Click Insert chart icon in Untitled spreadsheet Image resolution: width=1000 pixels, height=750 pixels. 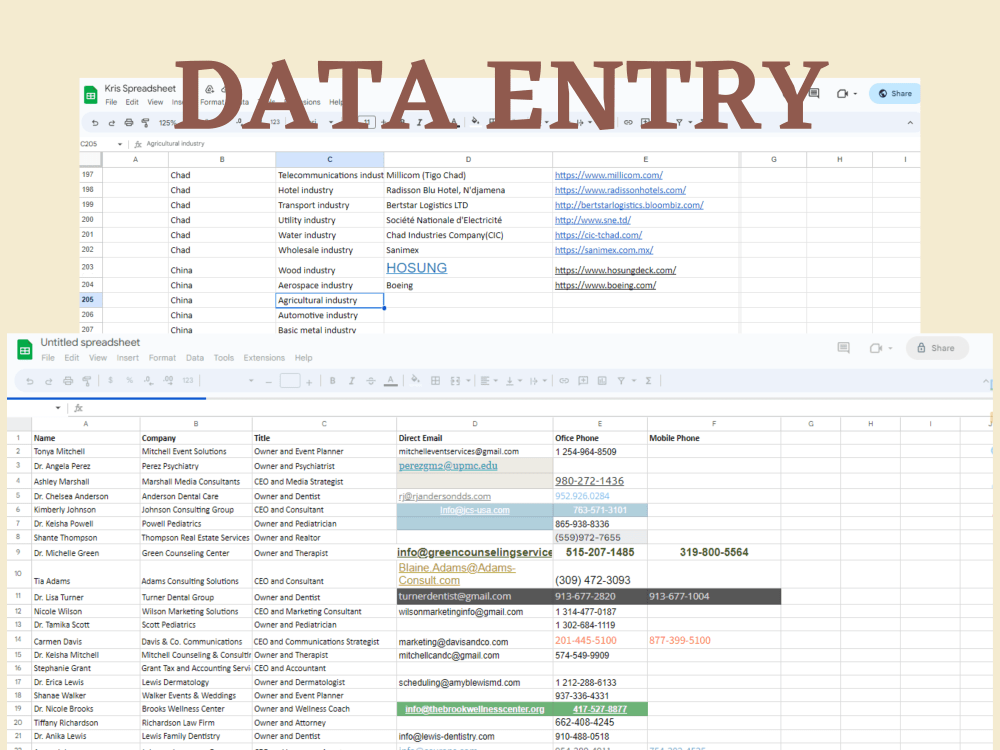coord(602,381)
